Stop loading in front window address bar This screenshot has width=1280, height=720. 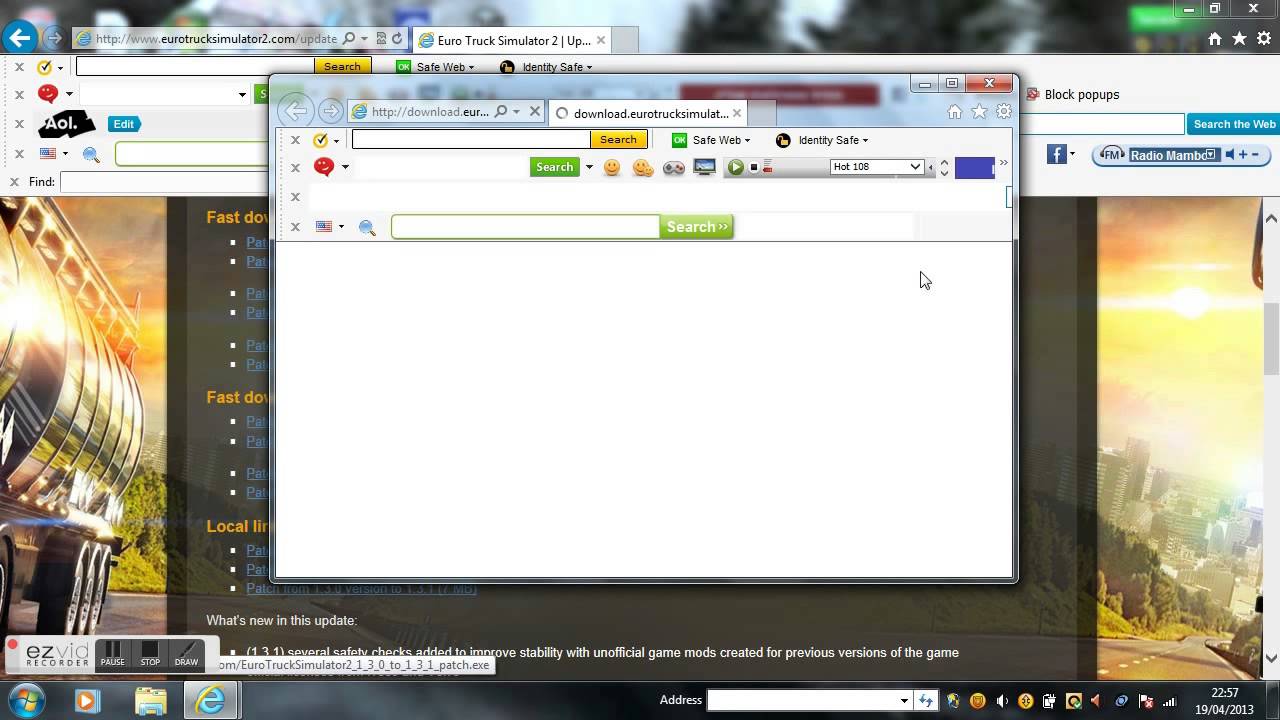click(x=535, y=112)
